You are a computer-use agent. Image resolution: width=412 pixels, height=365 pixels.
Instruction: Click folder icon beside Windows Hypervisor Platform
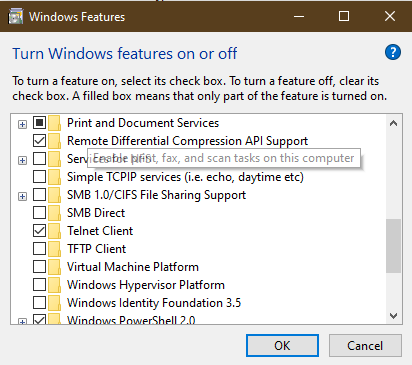click(x=55, y=285)
